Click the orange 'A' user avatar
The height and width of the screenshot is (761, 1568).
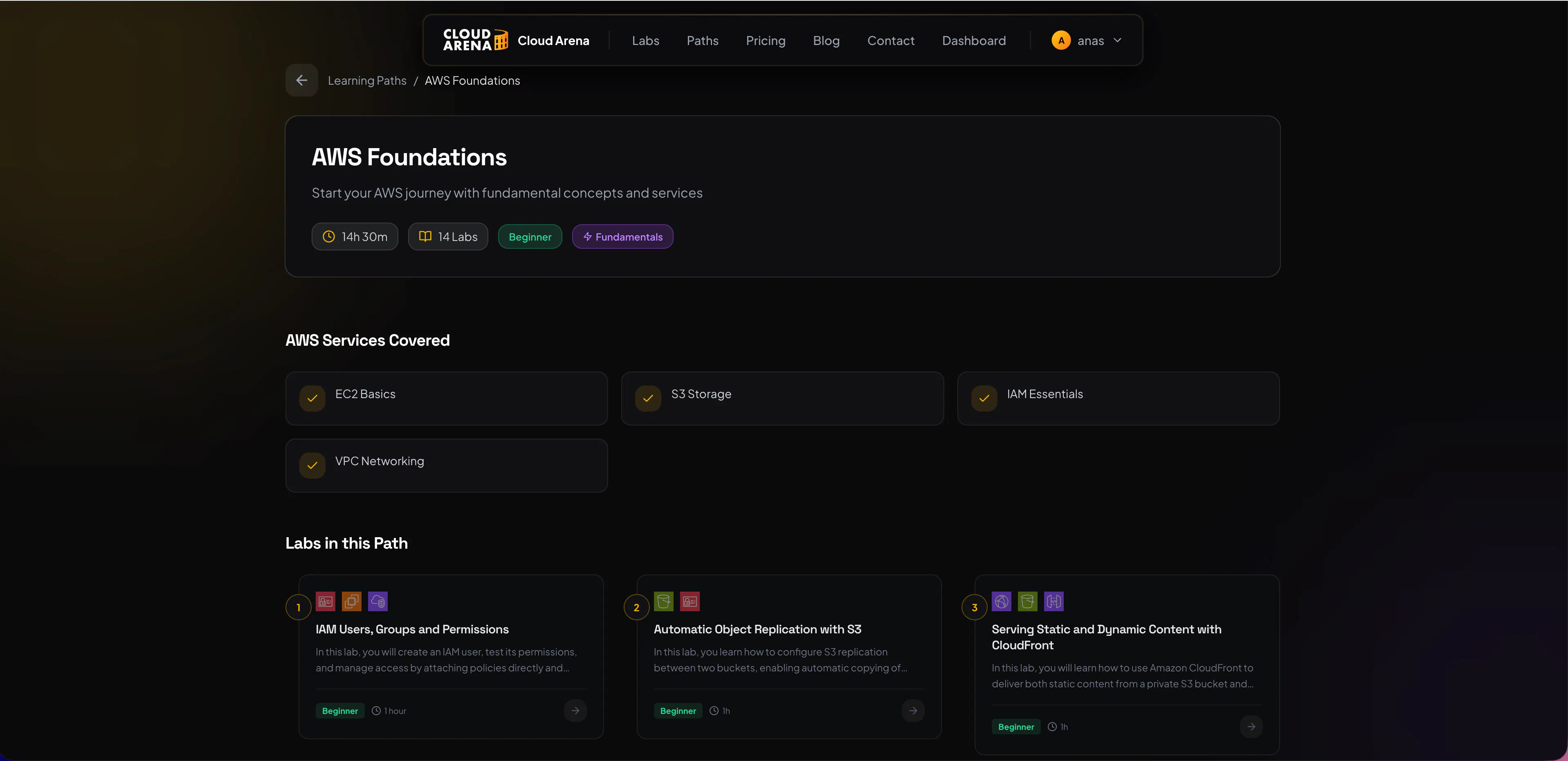coord(1062,40)
